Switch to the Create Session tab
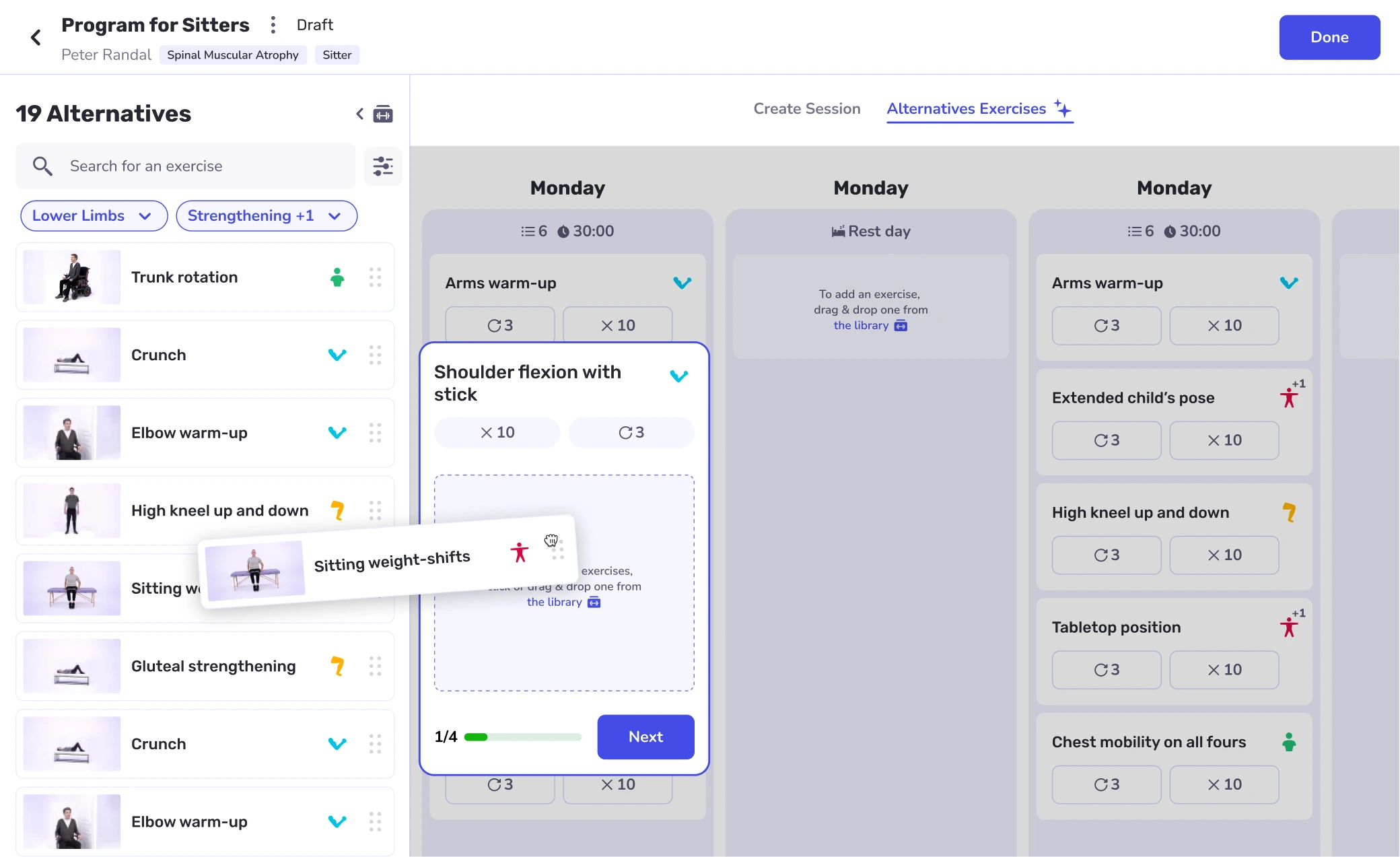 coord(806,108)
